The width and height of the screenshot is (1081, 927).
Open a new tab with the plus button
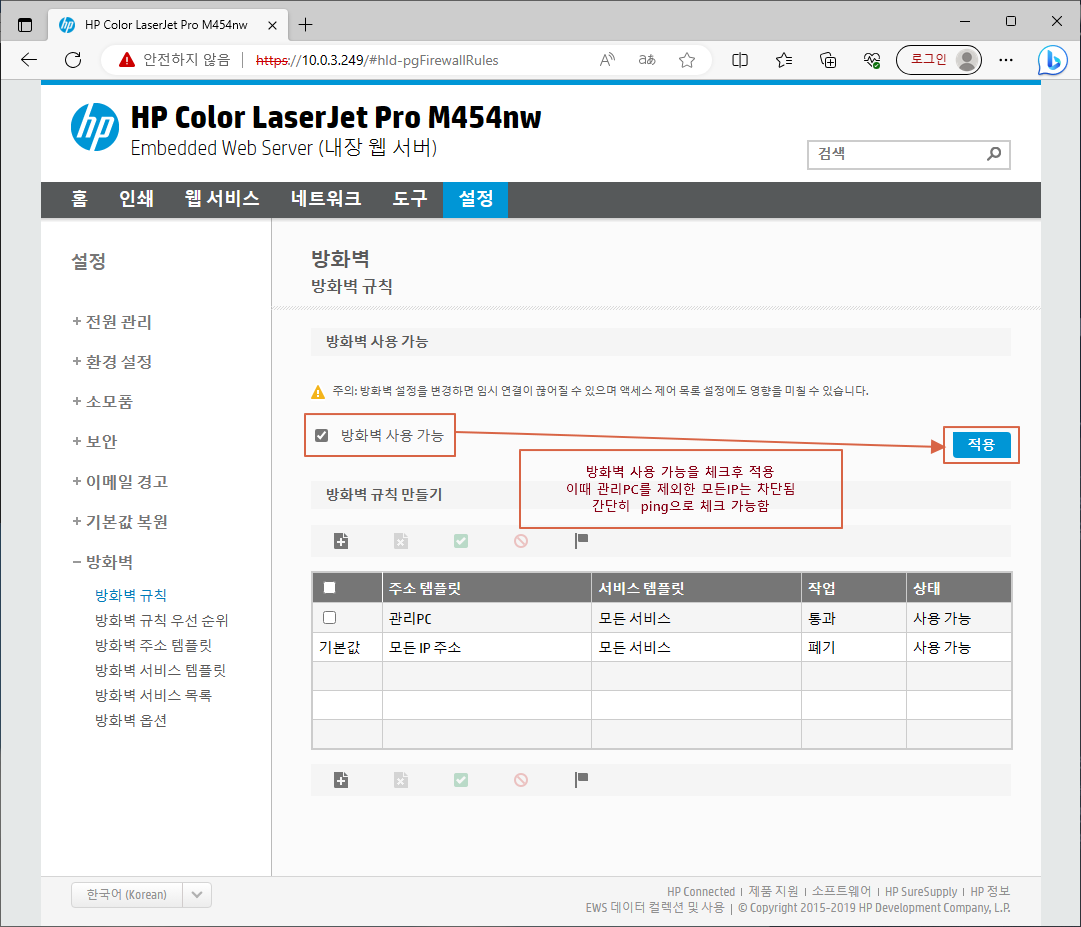305,25
